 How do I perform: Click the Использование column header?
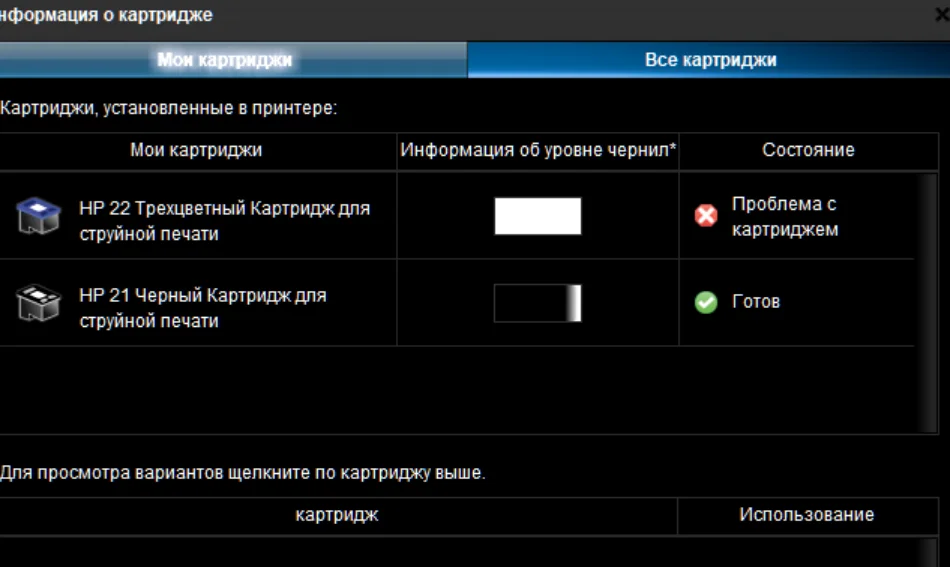806,515
